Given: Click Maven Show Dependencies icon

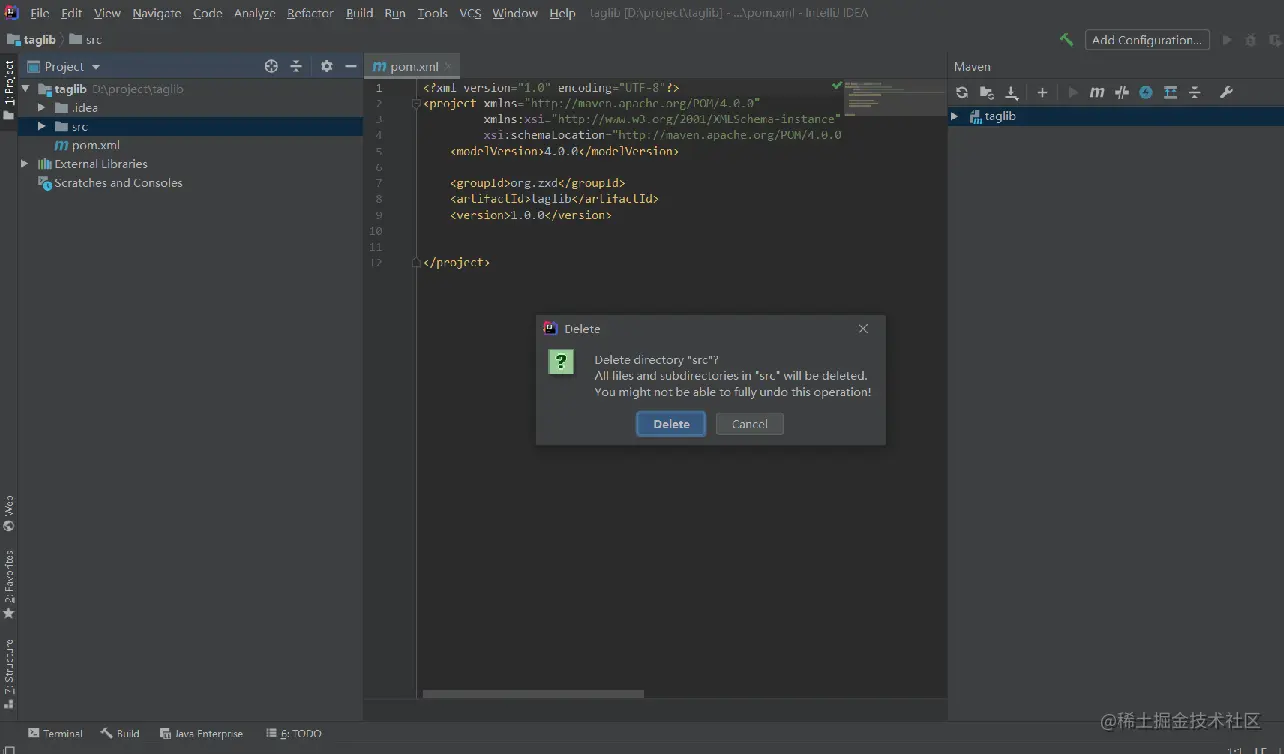Looking at the screenshot, I should tap(1170, 92).
